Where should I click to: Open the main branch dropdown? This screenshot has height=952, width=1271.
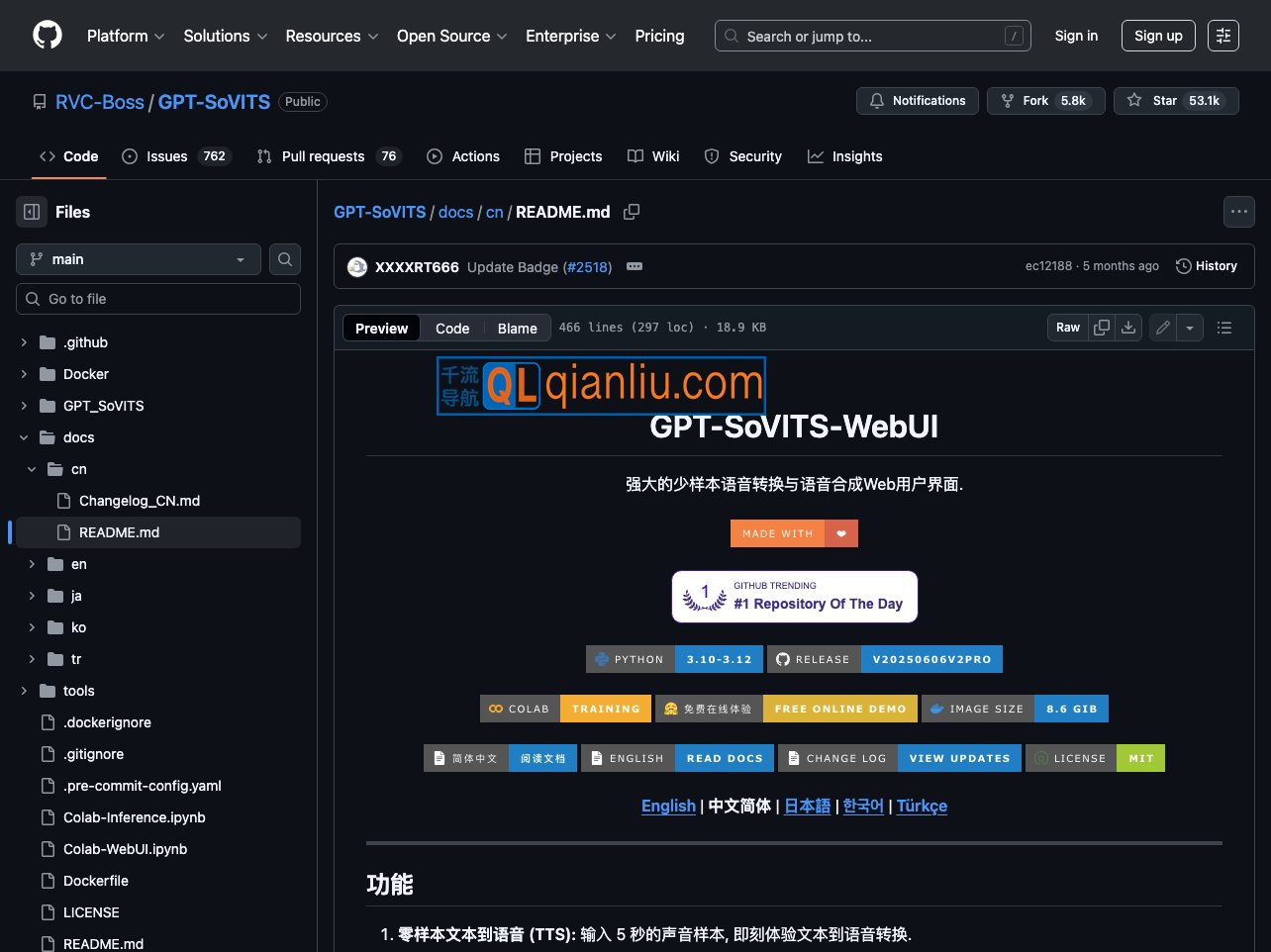(139, 259)
